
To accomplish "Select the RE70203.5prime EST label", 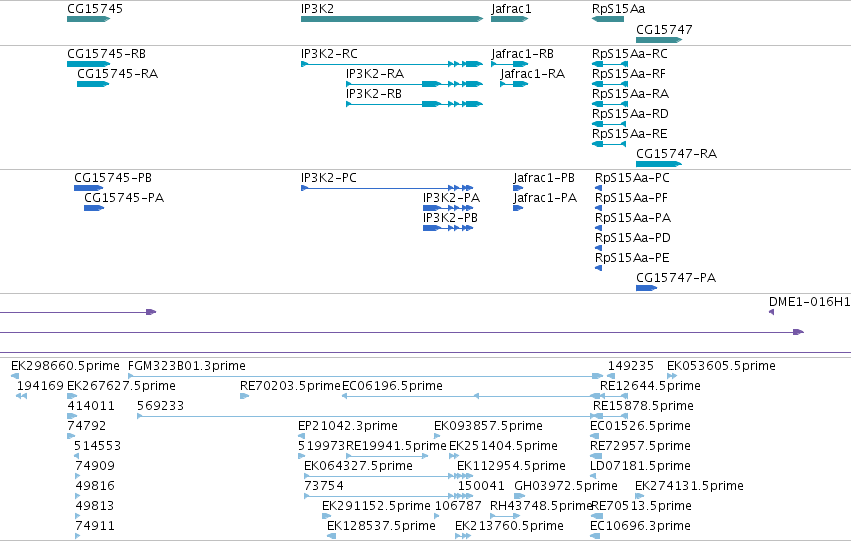I will click(290, 386).
